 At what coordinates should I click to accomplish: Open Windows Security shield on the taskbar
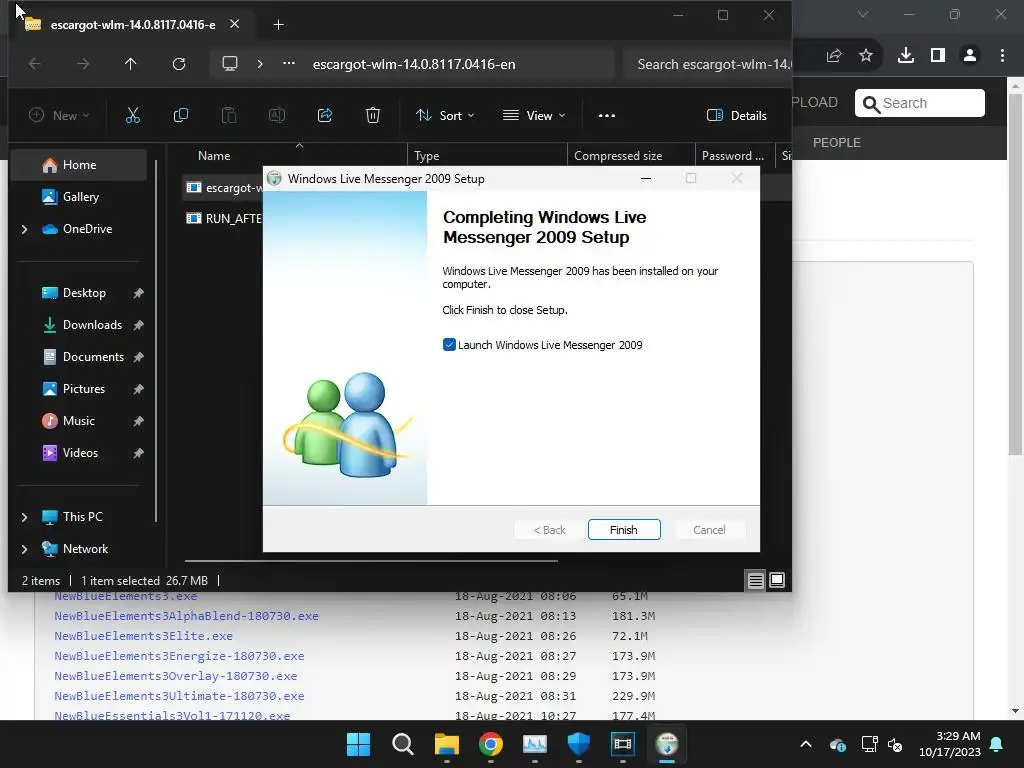[579, 744]
